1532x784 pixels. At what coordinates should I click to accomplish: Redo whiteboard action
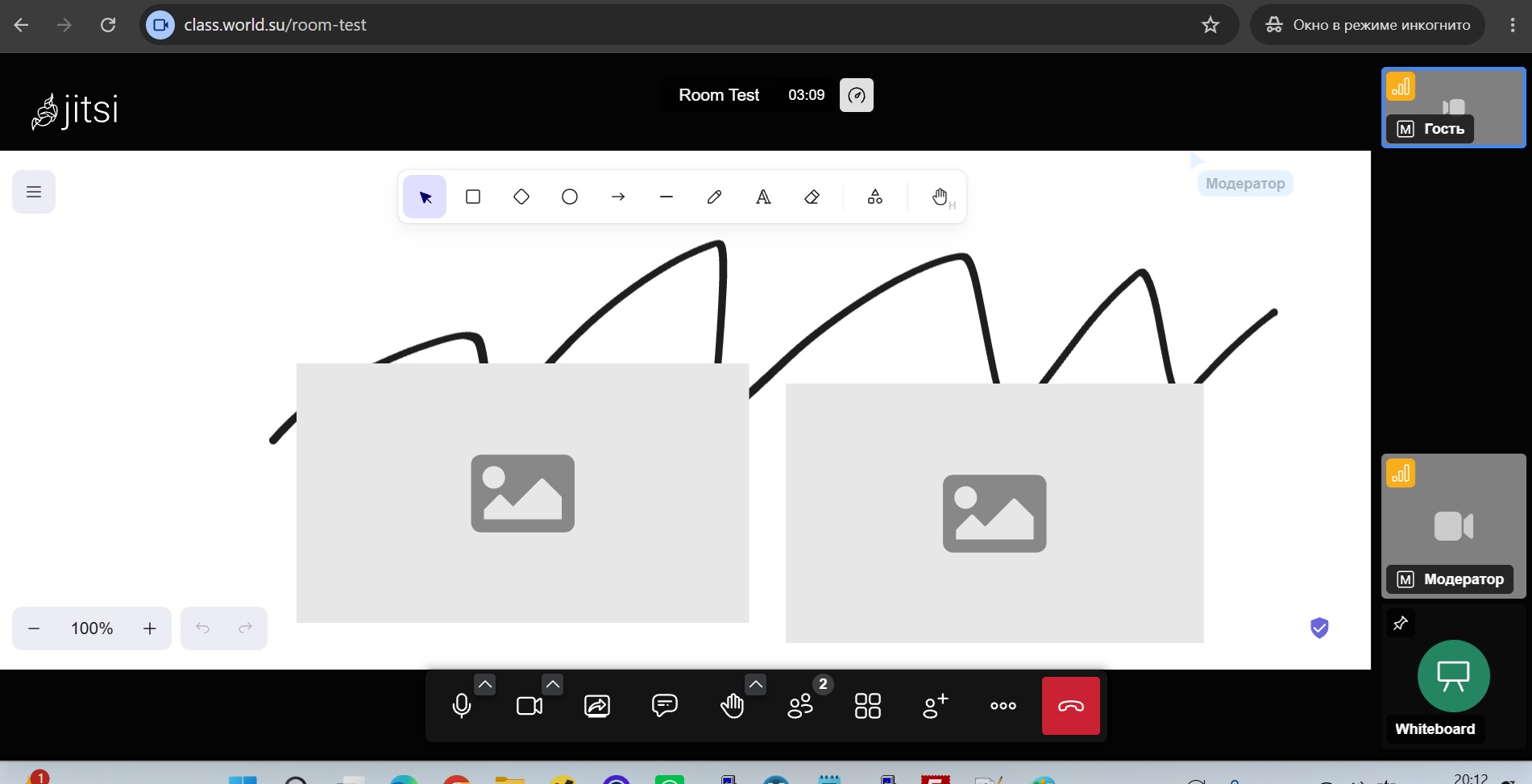coord(246,628)
